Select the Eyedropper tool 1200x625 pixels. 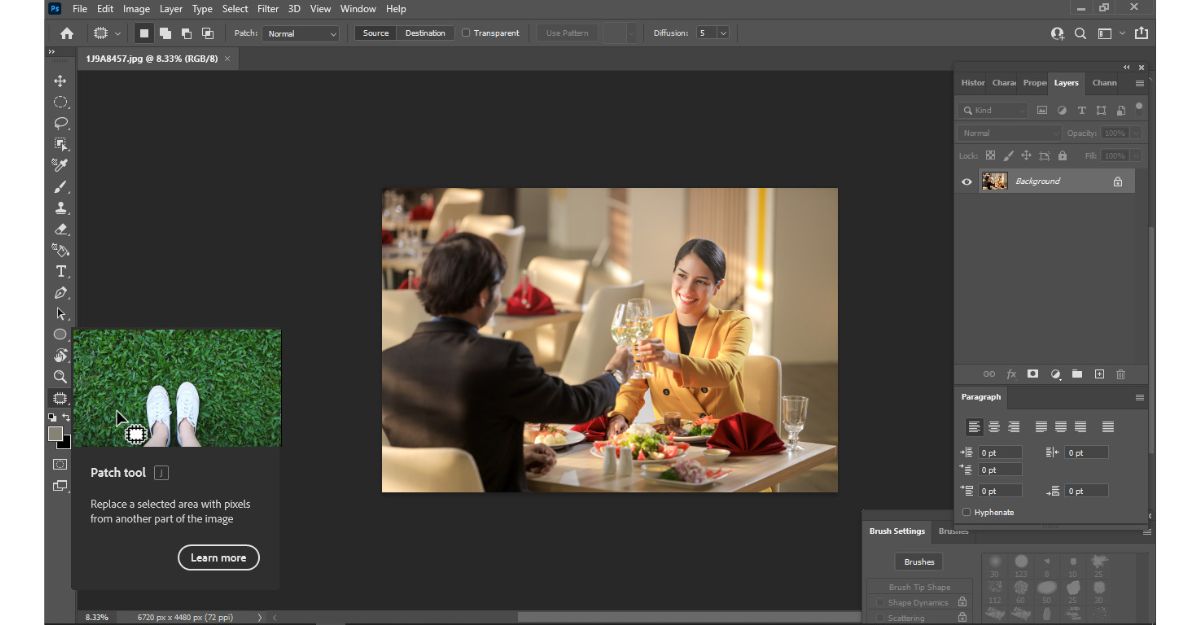tap(60, 165)
